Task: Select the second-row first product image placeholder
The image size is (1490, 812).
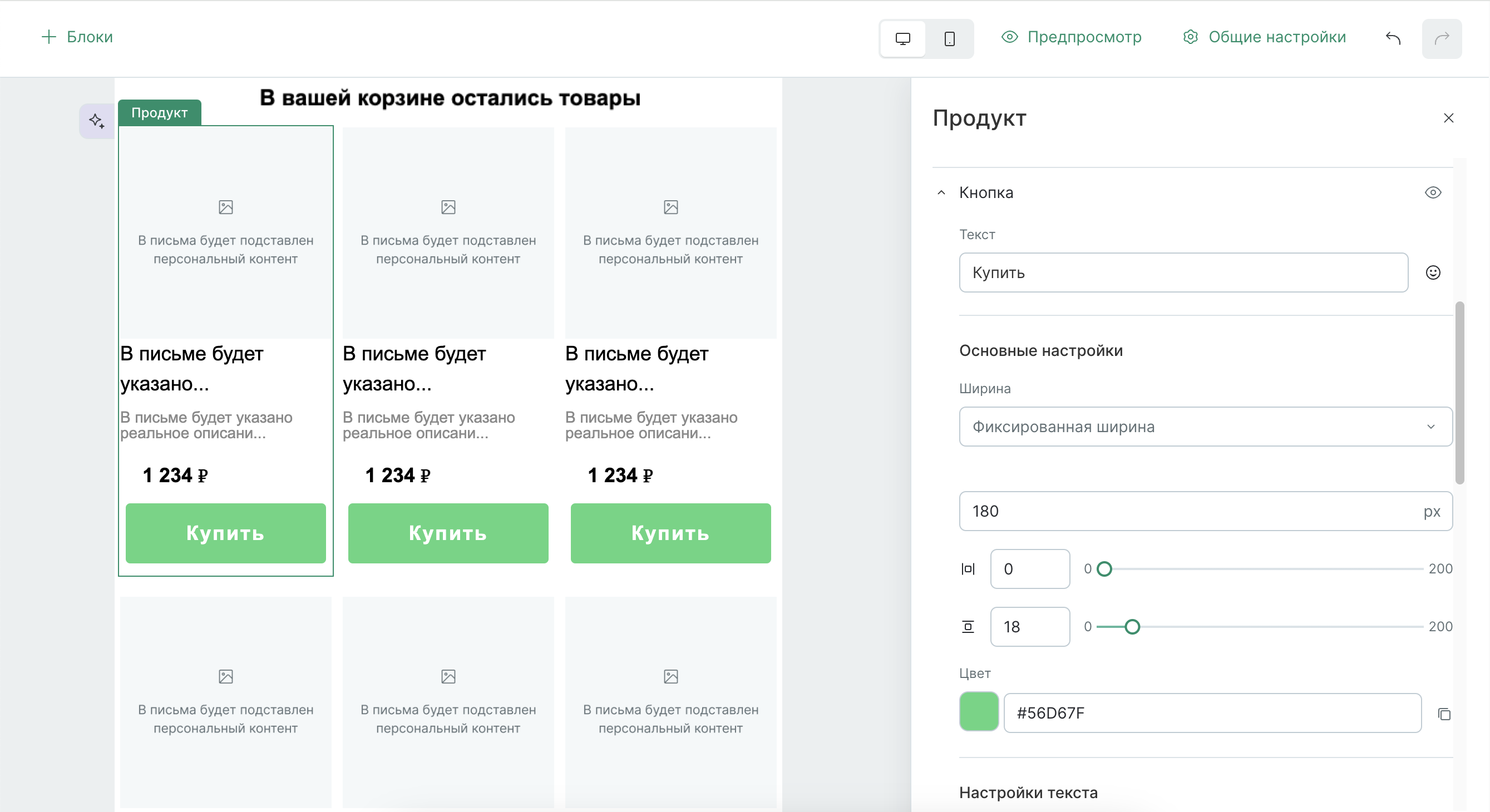Action: 225,702
